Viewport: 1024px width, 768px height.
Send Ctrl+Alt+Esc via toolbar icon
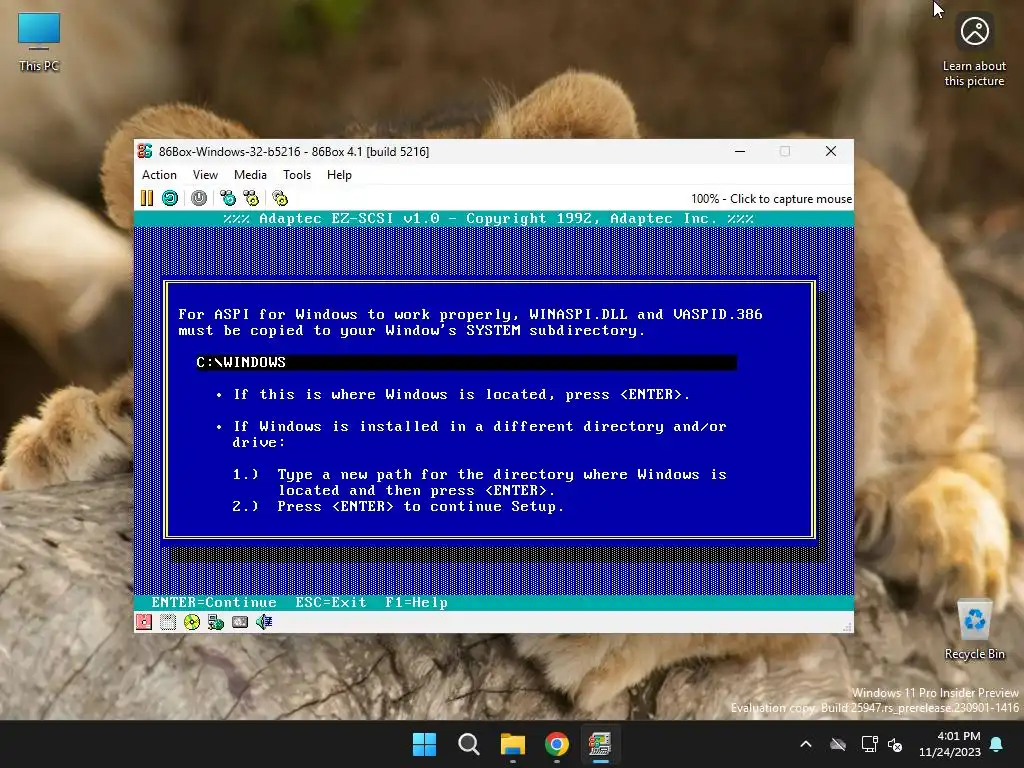(251, 198)
